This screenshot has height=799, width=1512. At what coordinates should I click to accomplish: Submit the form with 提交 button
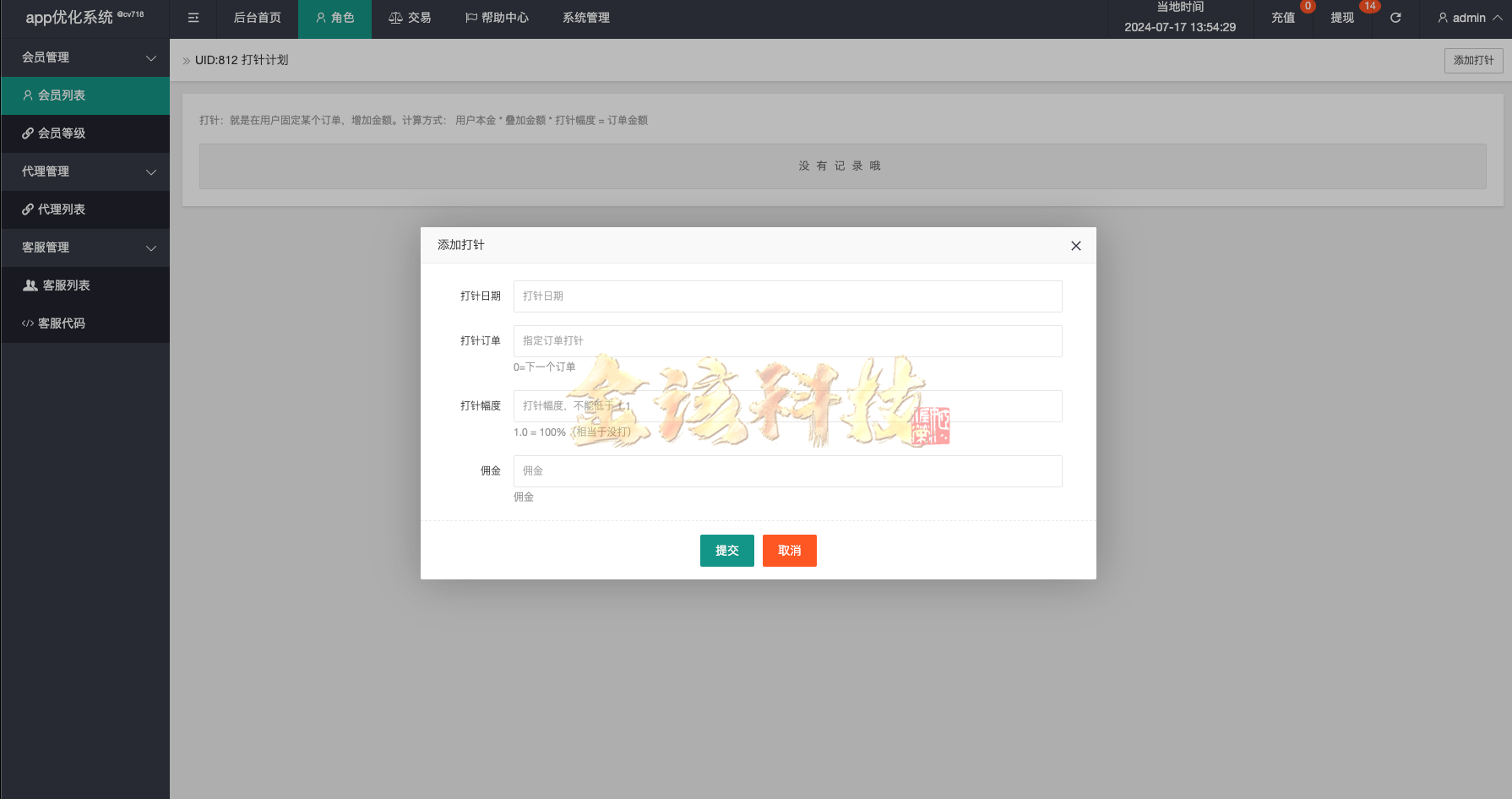tap(726, 550)
